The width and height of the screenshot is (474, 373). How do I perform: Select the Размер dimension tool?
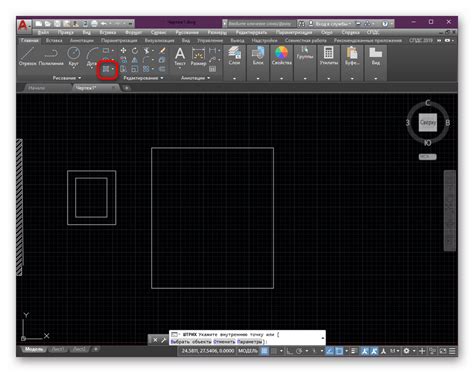198,56
